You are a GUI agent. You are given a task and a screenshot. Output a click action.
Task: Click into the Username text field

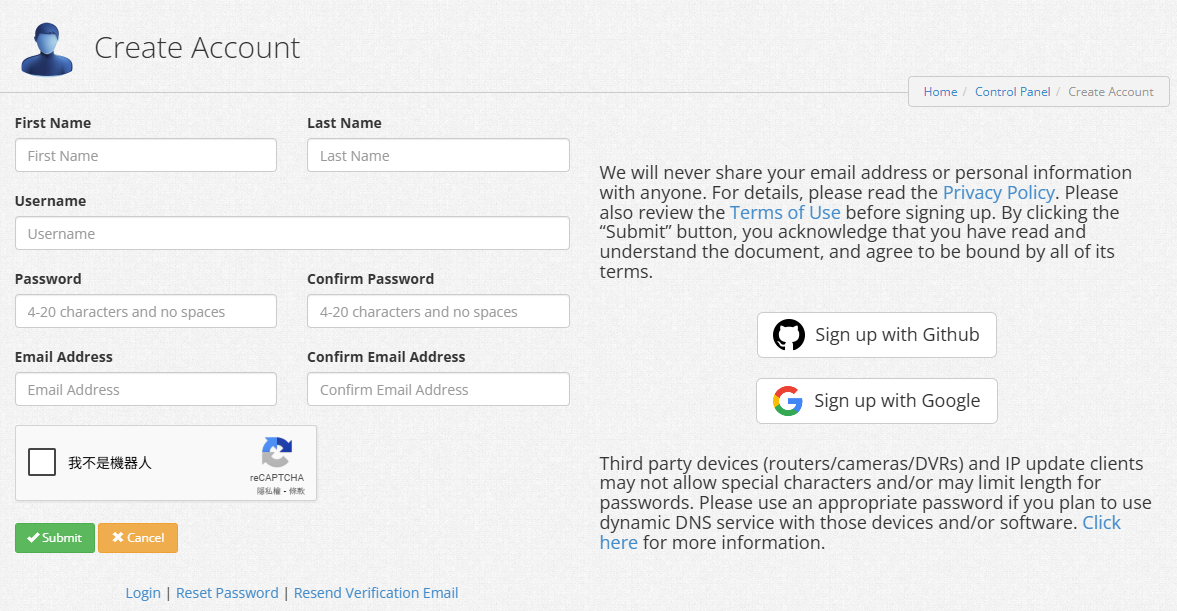[x=292, y=234]
